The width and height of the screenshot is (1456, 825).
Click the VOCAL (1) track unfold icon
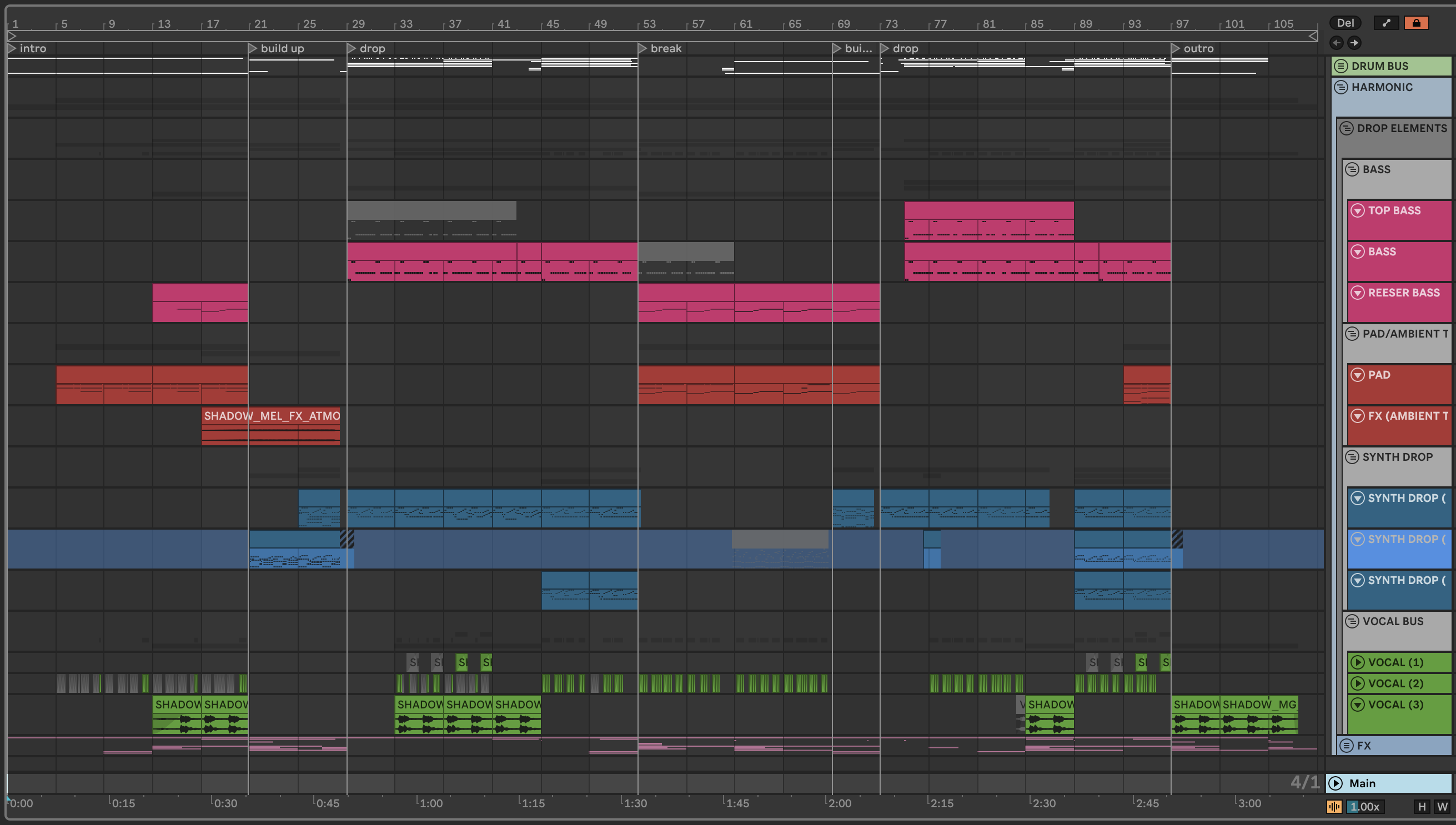pyautogui.click(x=1357, y=662)
